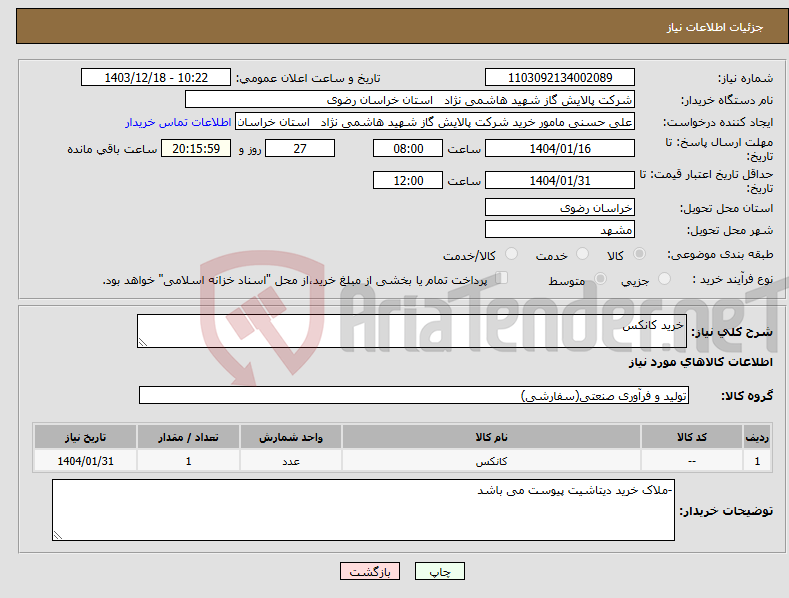Select the خدمت radio button

pyautogui.click(x=582, y=254)
